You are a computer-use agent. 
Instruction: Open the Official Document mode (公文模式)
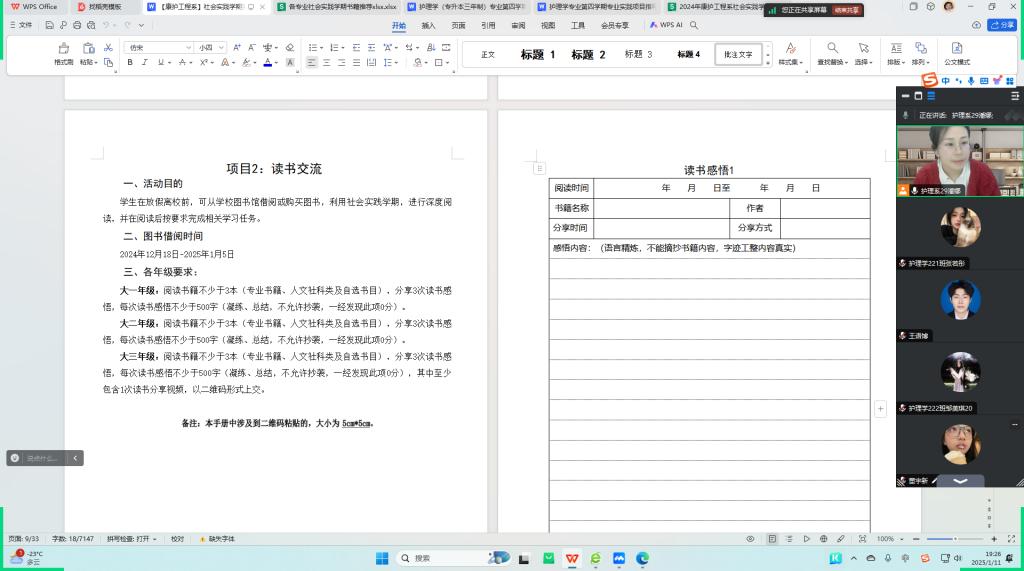click(956, 53)
